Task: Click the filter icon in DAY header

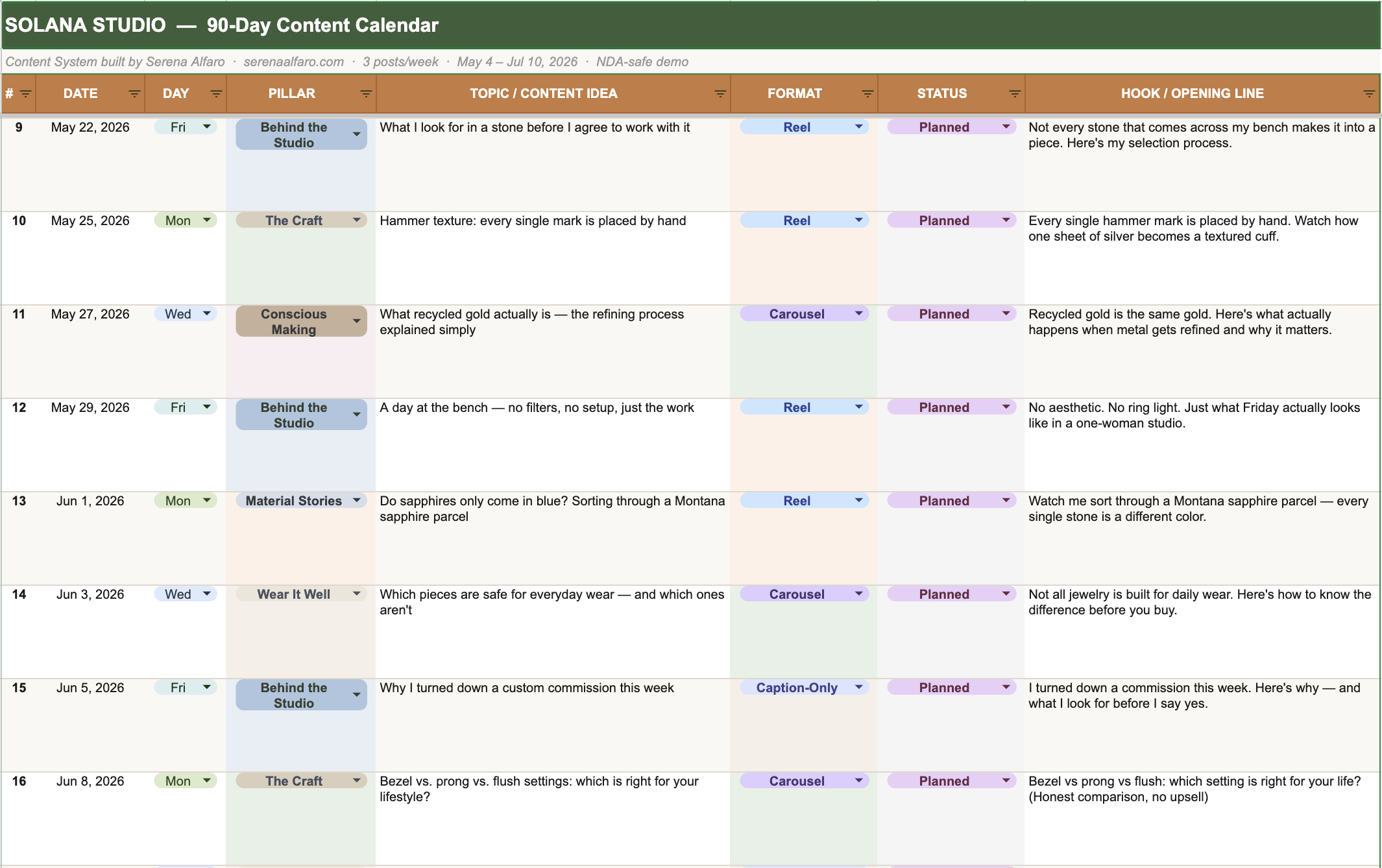Action: pos(216,93)
